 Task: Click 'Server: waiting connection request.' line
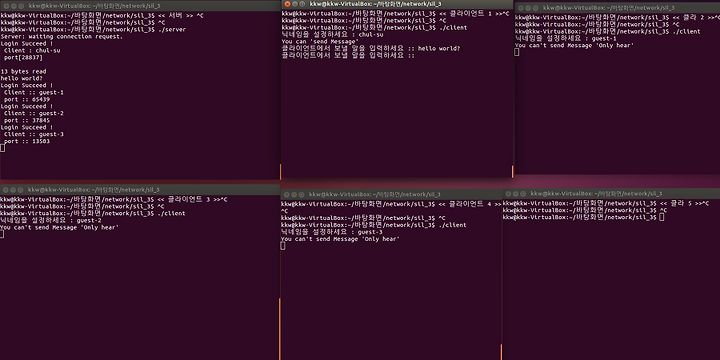coord(62,36)
